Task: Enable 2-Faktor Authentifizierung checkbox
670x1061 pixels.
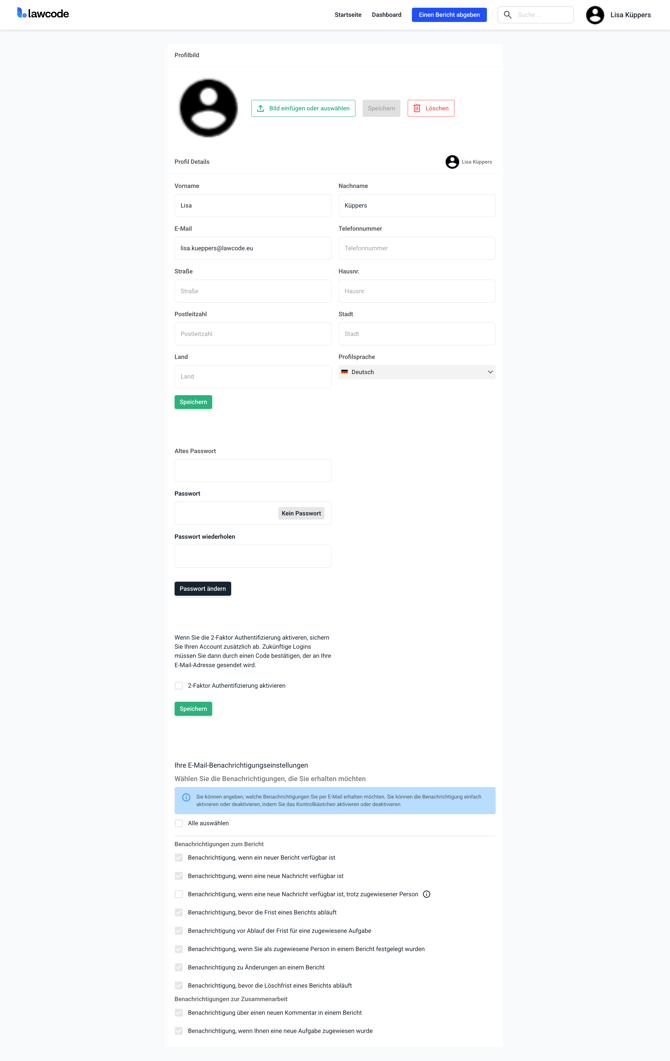Action: click(179, 686)
